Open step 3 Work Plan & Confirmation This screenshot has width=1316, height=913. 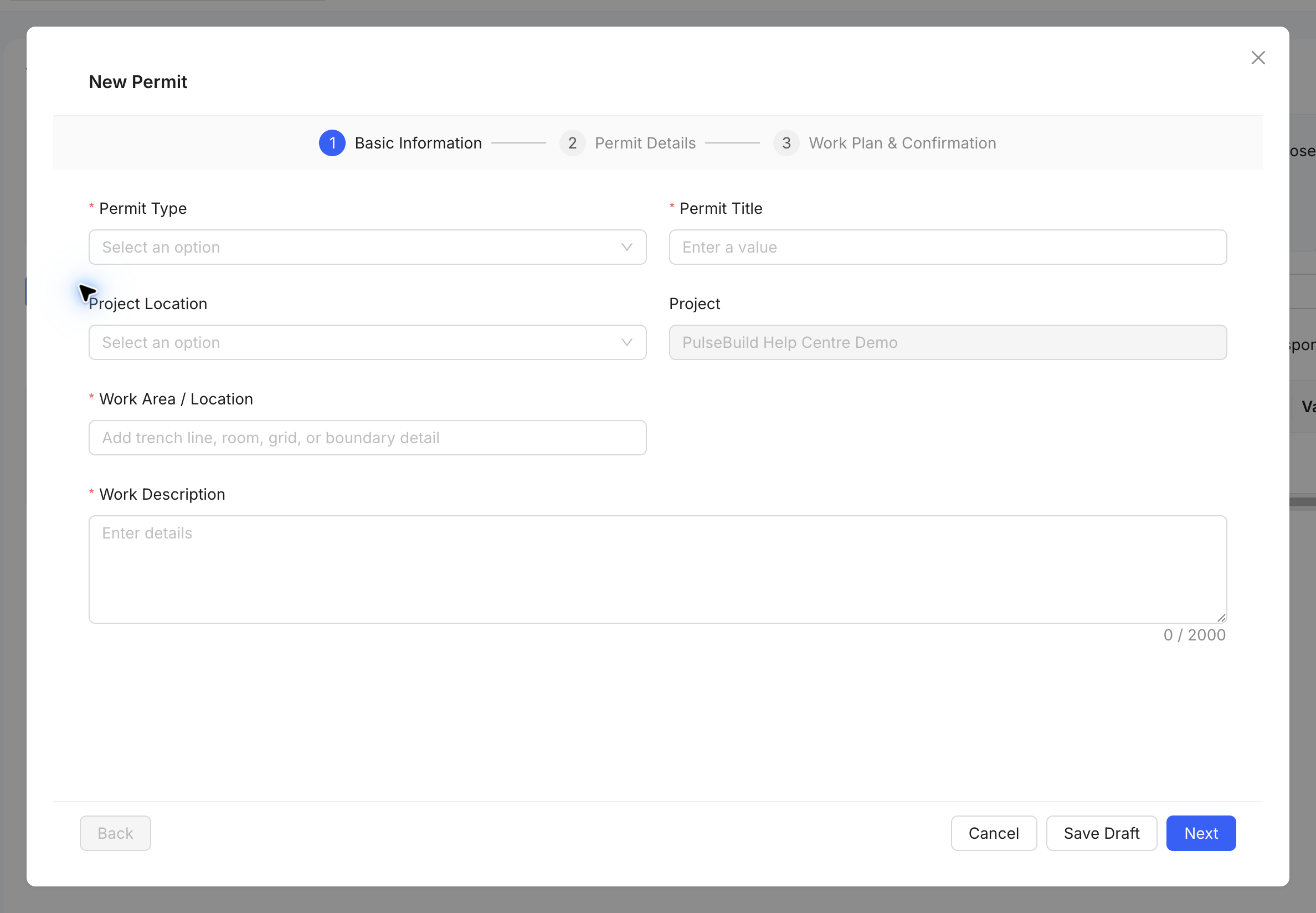tap(884, 143)
